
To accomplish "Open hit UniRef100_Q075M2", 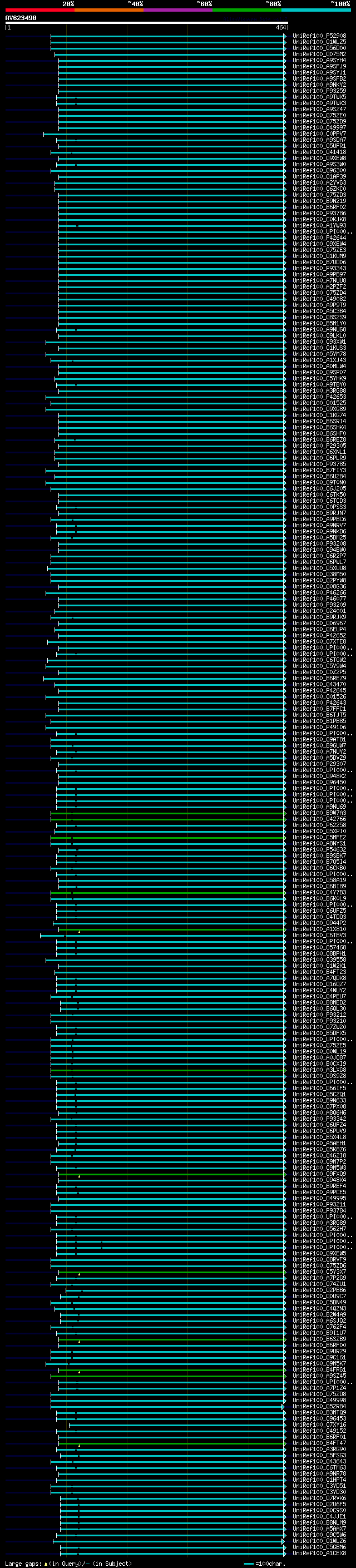I will coord(319,54).
